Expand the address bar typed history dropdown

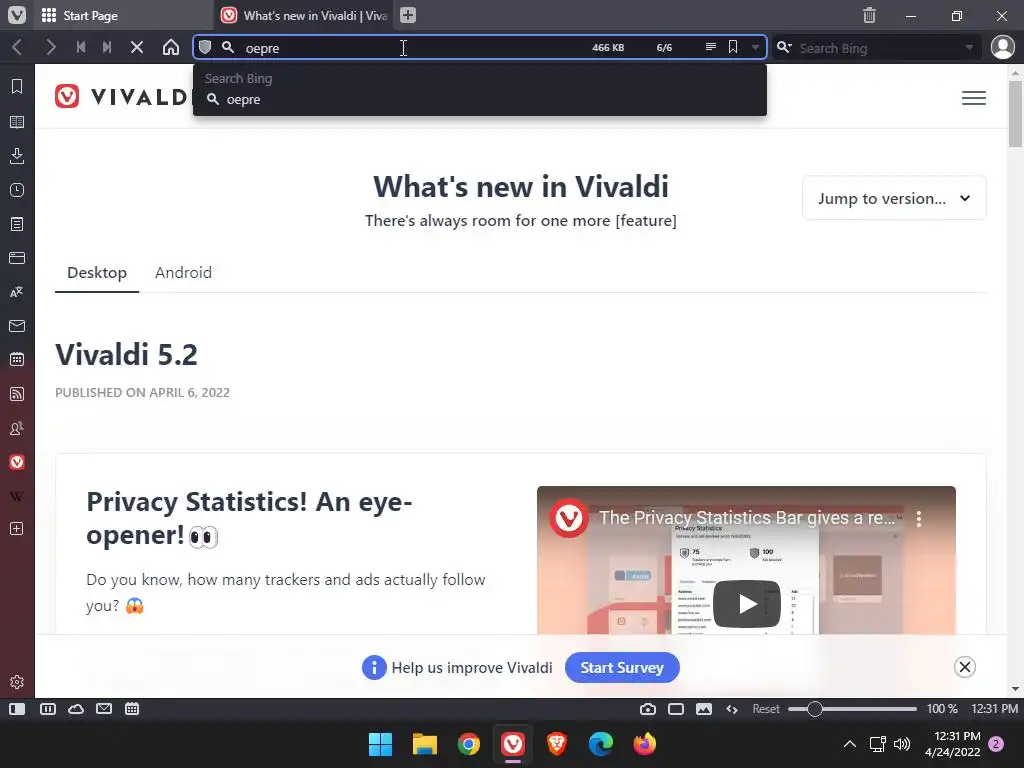pyautogui.click(x=755, y=47)
